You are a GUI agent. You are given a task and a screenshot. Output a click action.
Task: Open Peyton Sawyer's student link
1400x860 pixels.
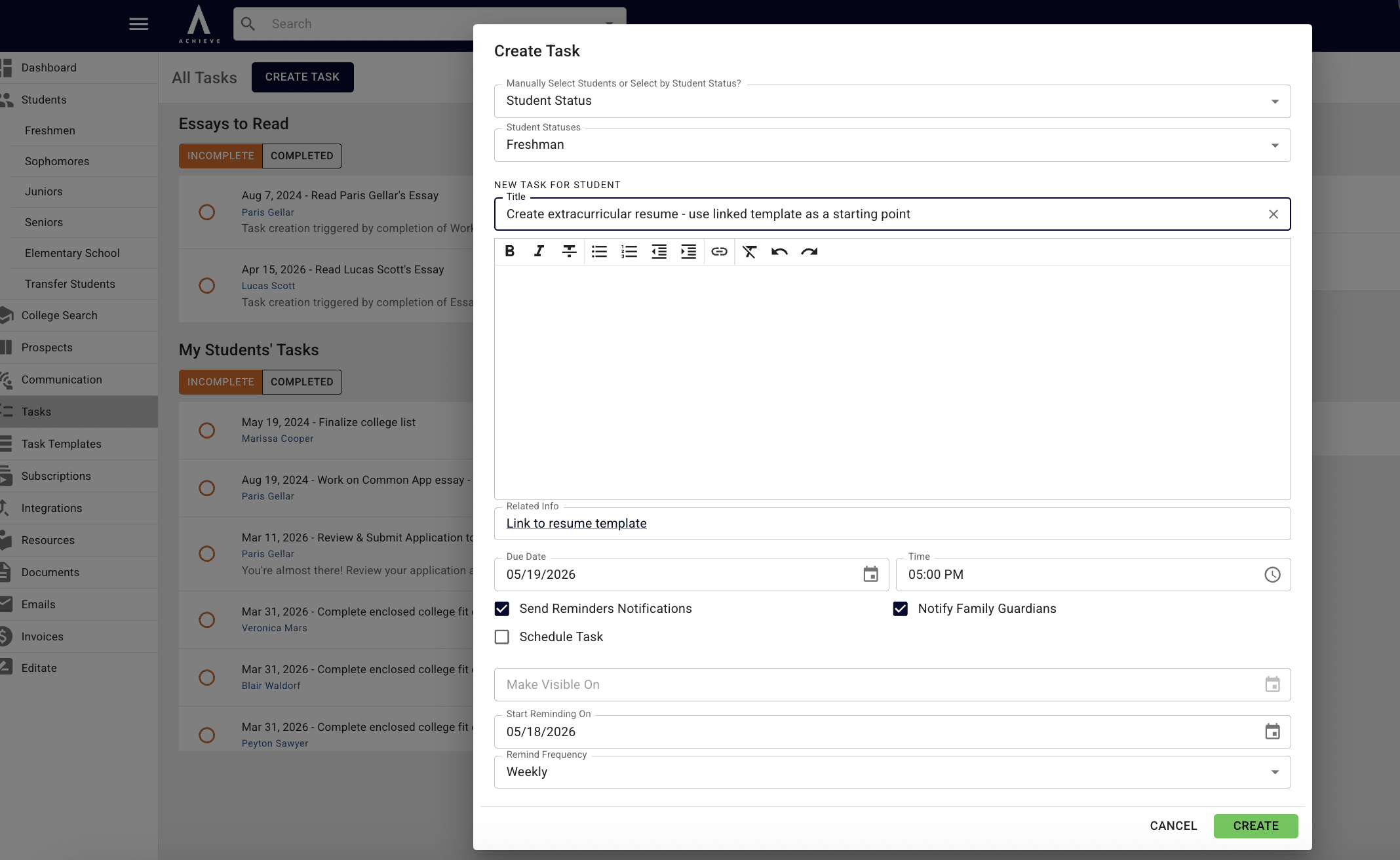pos(275,743)
